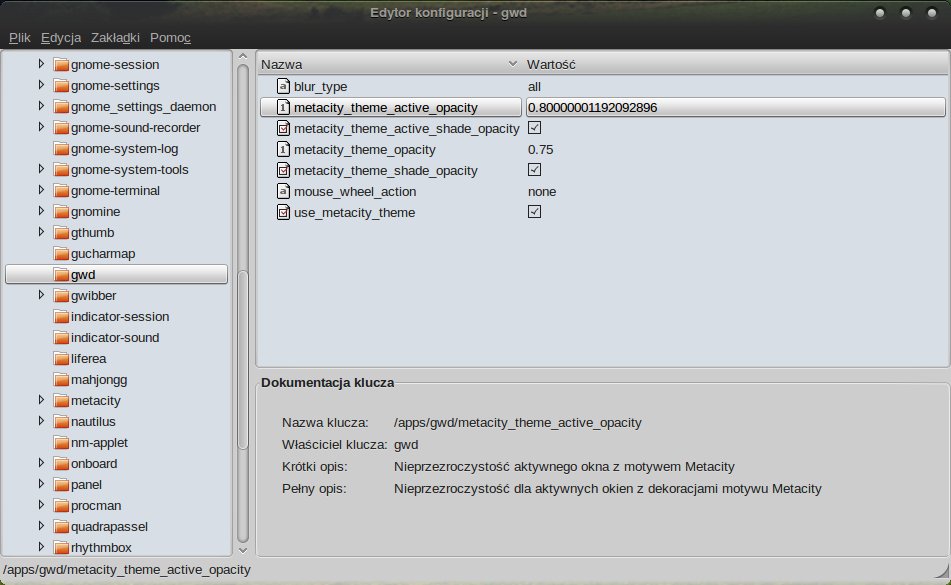Edit the 0.80000001192092896 value field

[x=736, y=107]
